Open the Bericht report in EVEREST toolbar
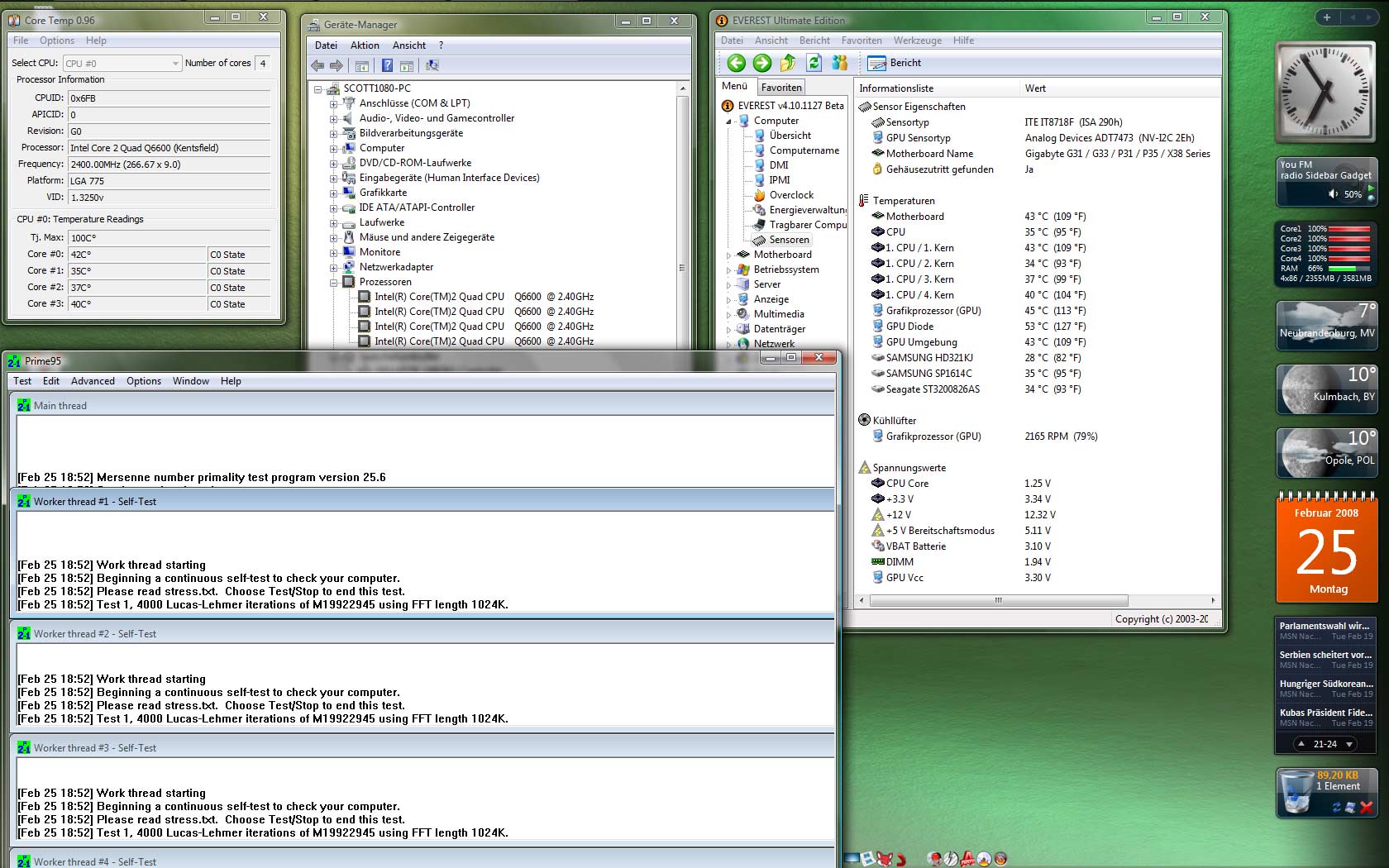 [894, 63]
